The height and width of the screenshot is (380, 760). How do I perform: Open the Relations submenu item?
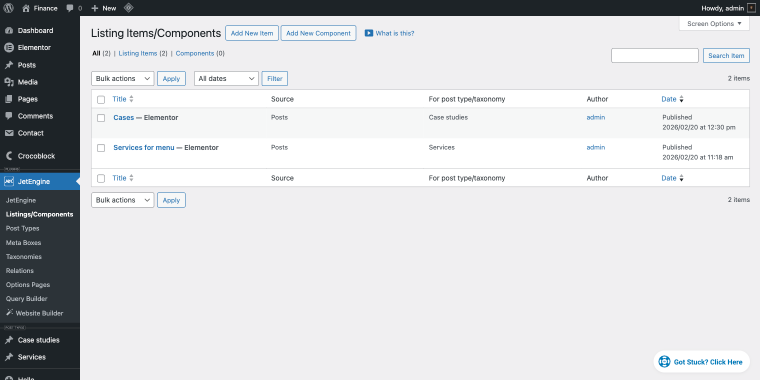click(x=20, y=270)
